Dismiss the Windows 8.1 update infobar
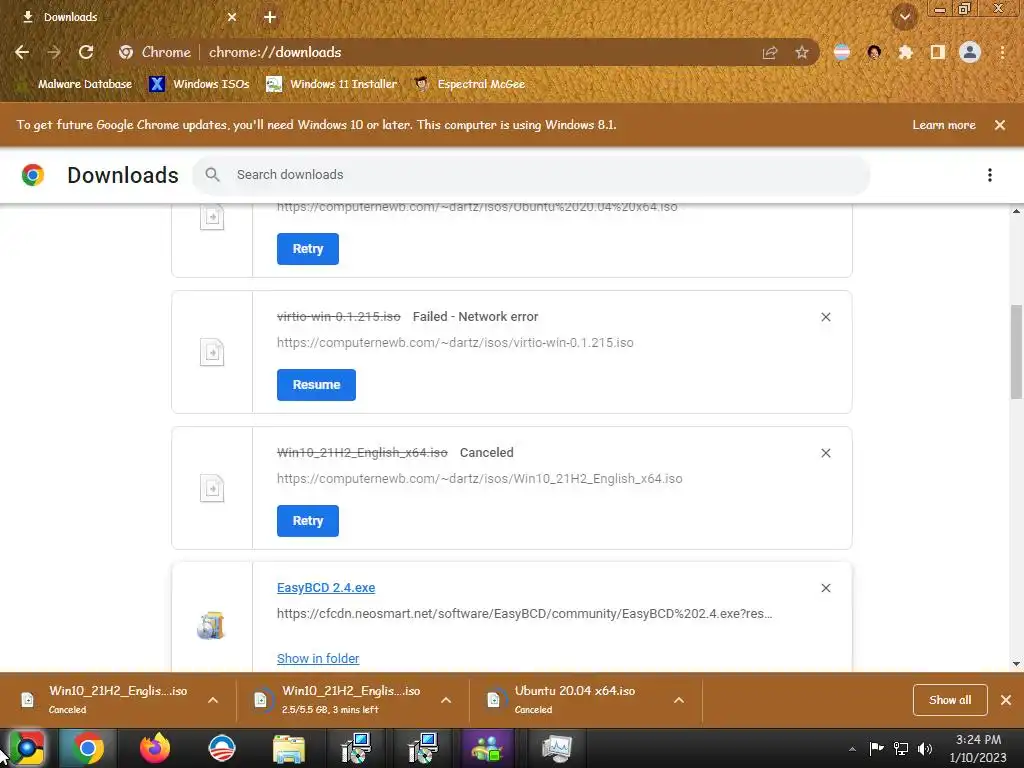 click(1000, 125)
